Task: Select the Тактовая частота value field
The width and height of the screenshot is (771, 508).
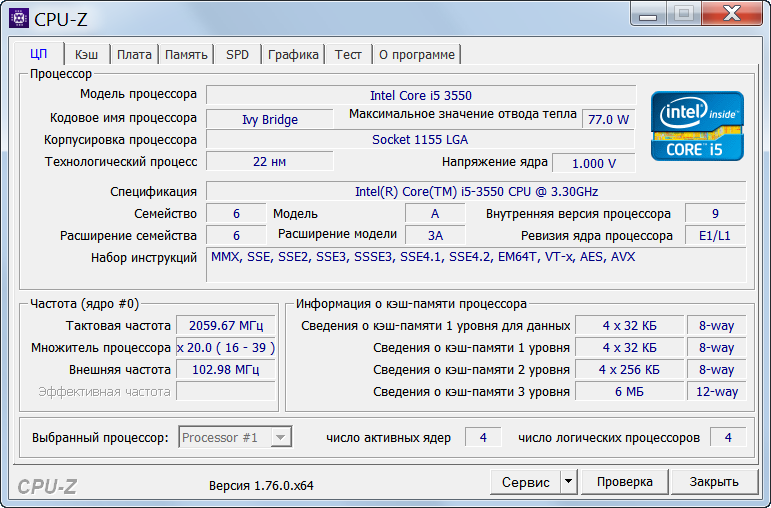Action: (226, 325)
